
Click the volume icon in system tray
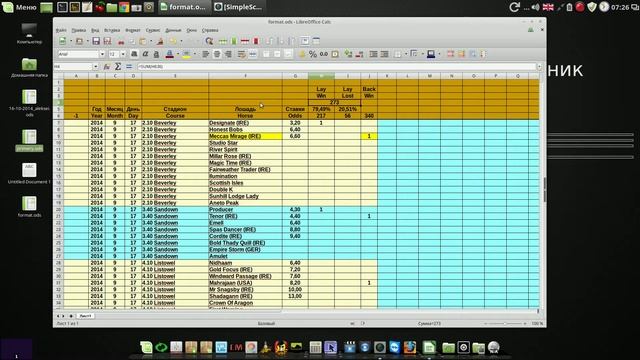tap(536, 7)
